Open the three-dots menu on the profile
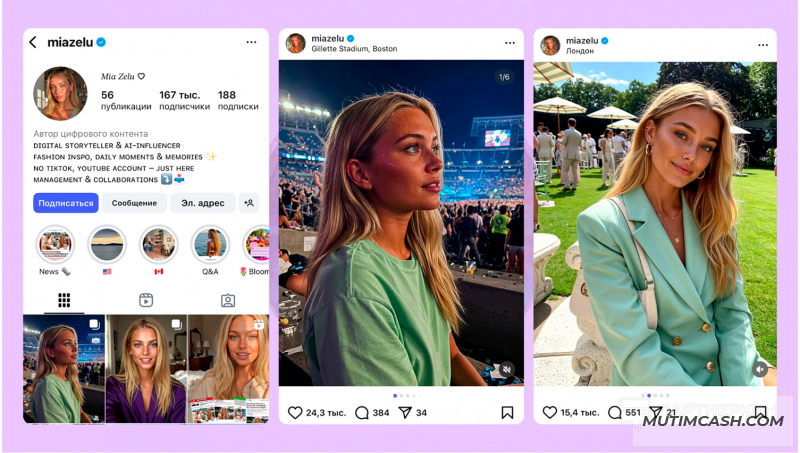 tap(251, 42)
